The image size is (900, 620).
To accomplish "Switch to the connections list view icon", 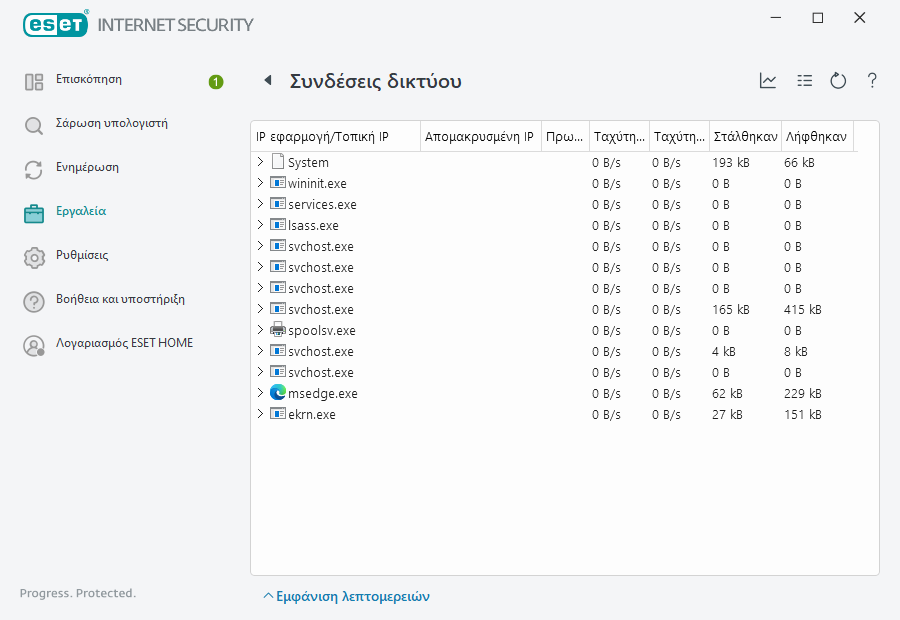I will click(805, 81).
